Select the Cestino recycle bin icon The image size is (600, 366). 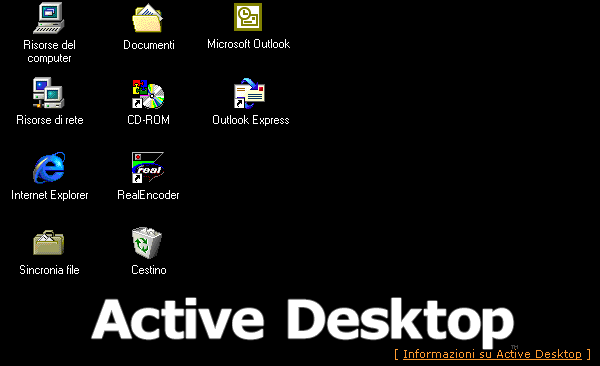tap(147, 243)
